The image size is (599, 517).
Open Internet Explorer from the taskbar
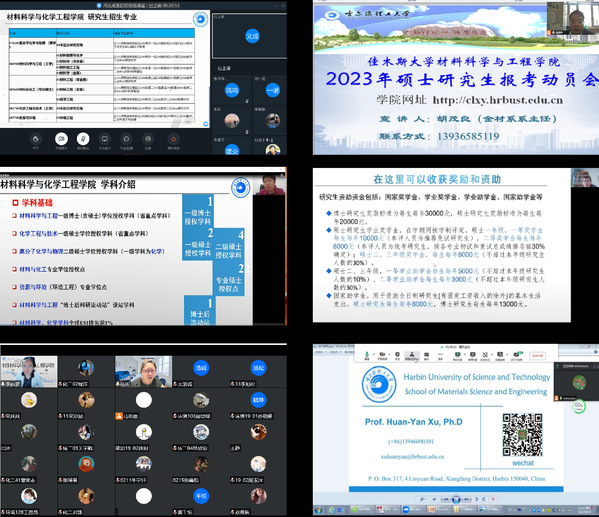pyautogui.click(x=332, y=510)
